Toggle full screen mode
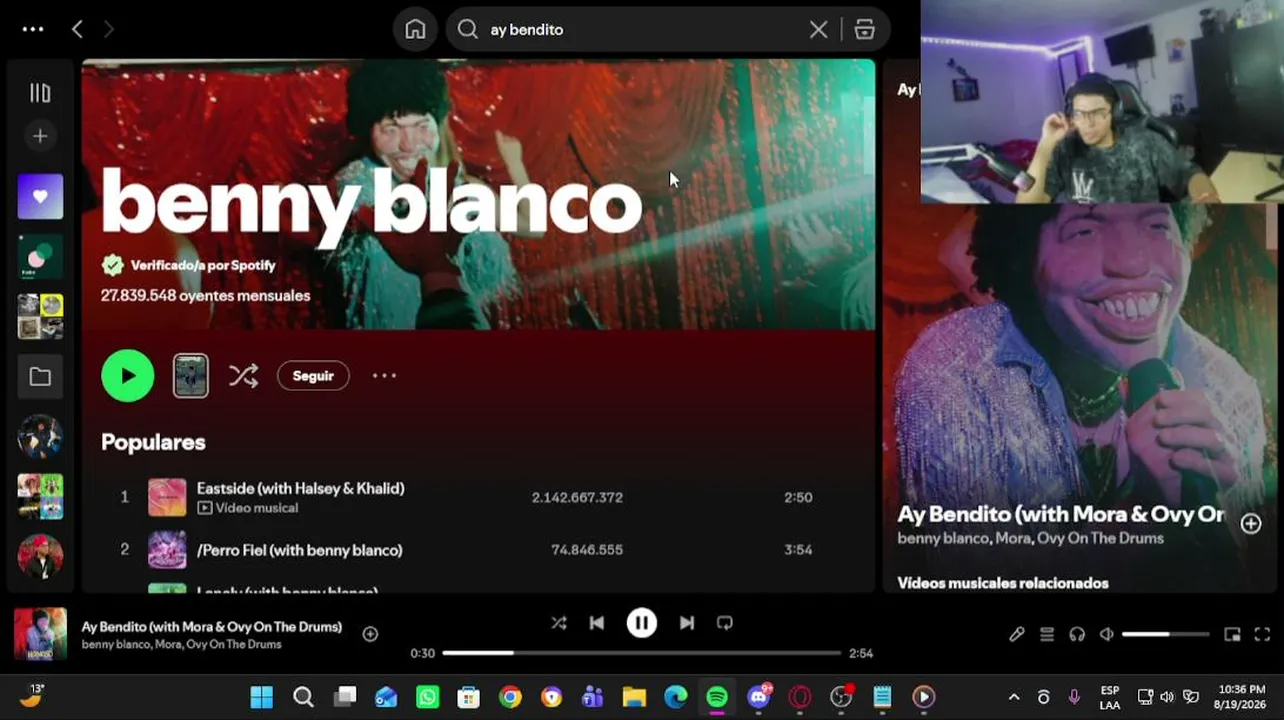1284x720 pixels. click(x=1262, y=634)
